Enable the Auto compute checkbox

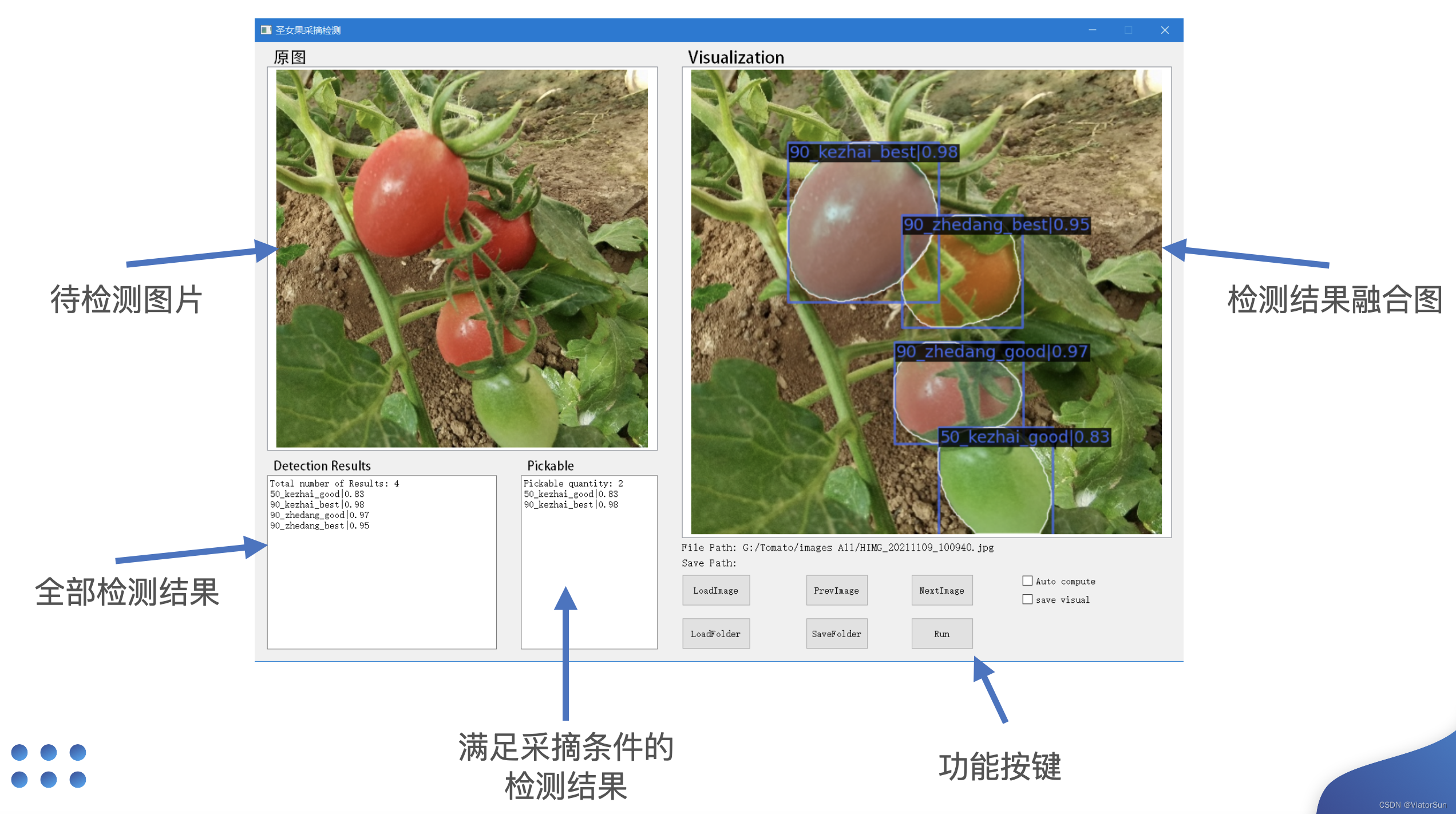(x=1027, y=580)
